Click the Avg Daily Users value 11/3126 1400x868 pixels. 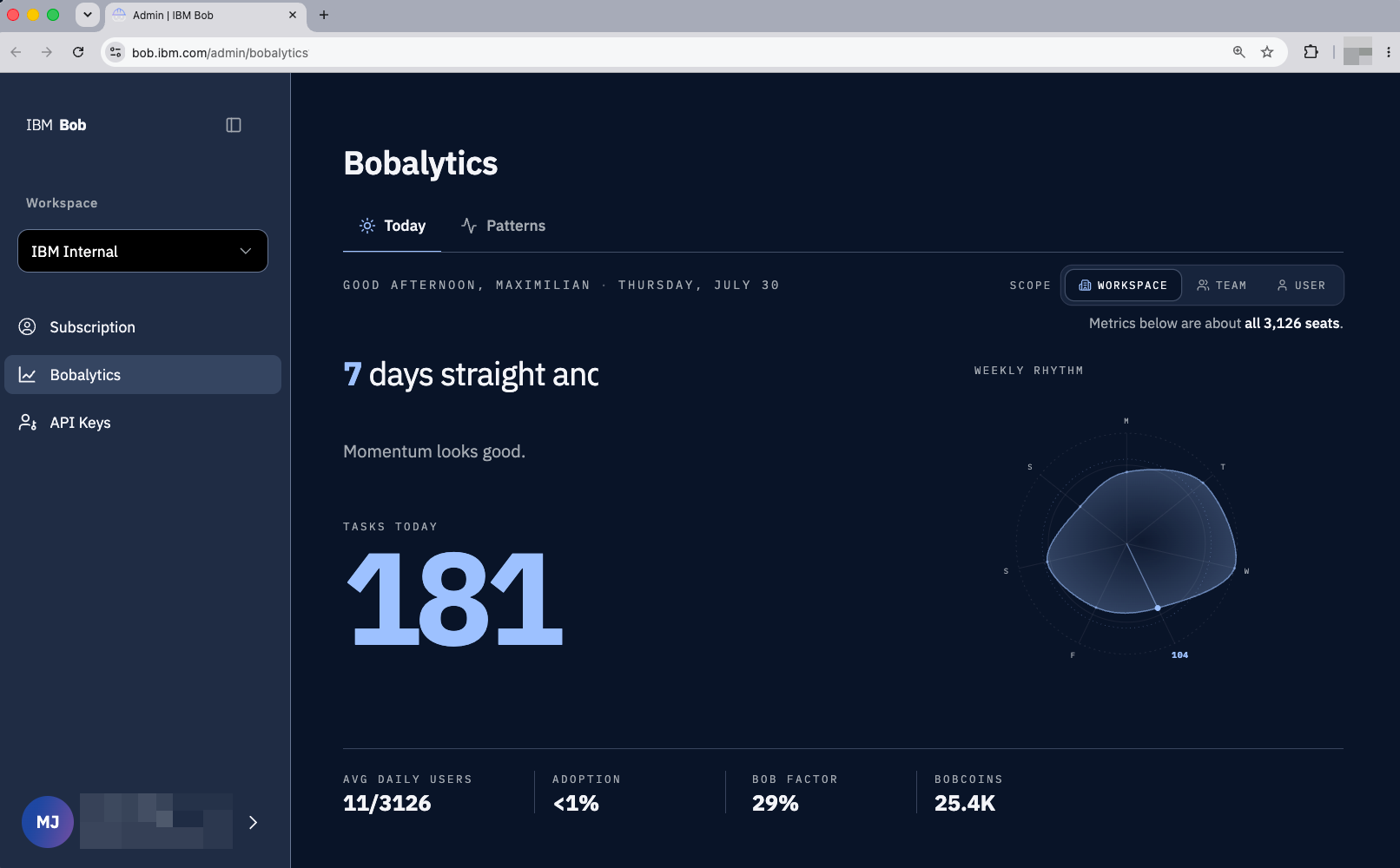[387, 803]
